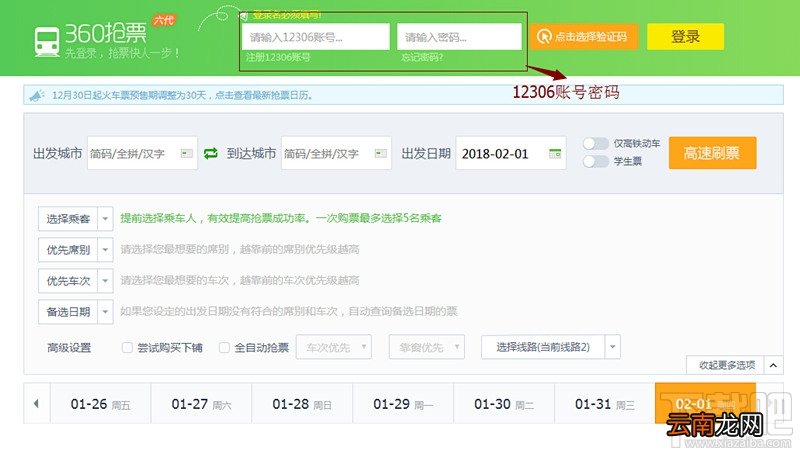Image resolution: width=800 pixels, height=453 pixels.
Task: Click the 高级设置 label
Action: 69,348
